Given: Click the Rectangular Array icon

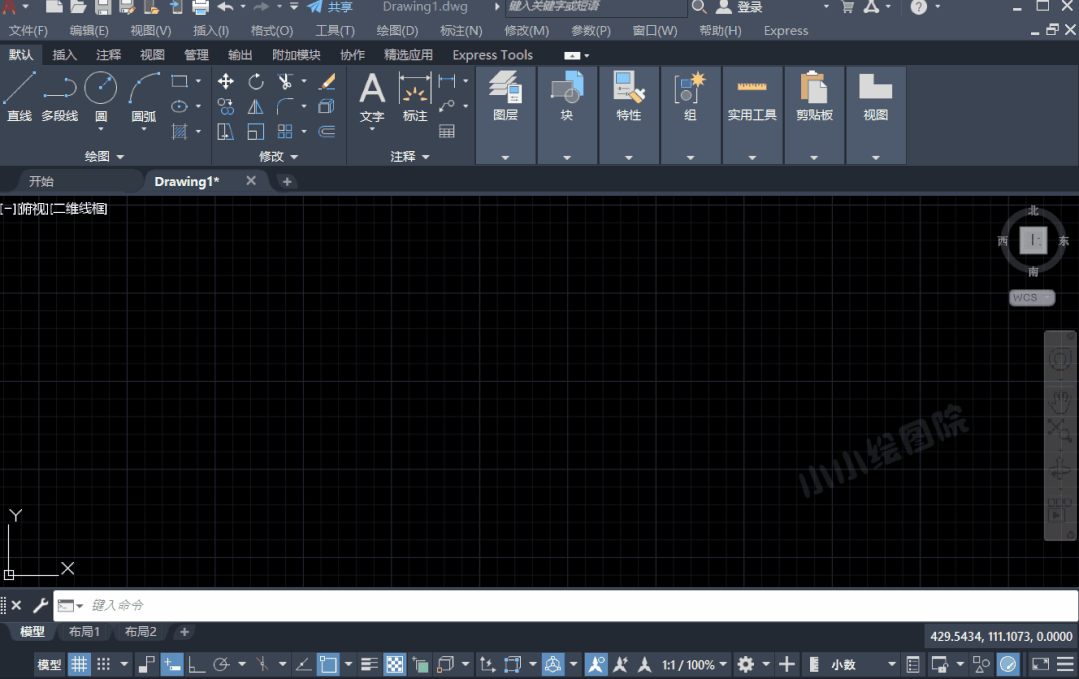Looking at the screenshot, I should pyautogui.click(x=285, y=131).
